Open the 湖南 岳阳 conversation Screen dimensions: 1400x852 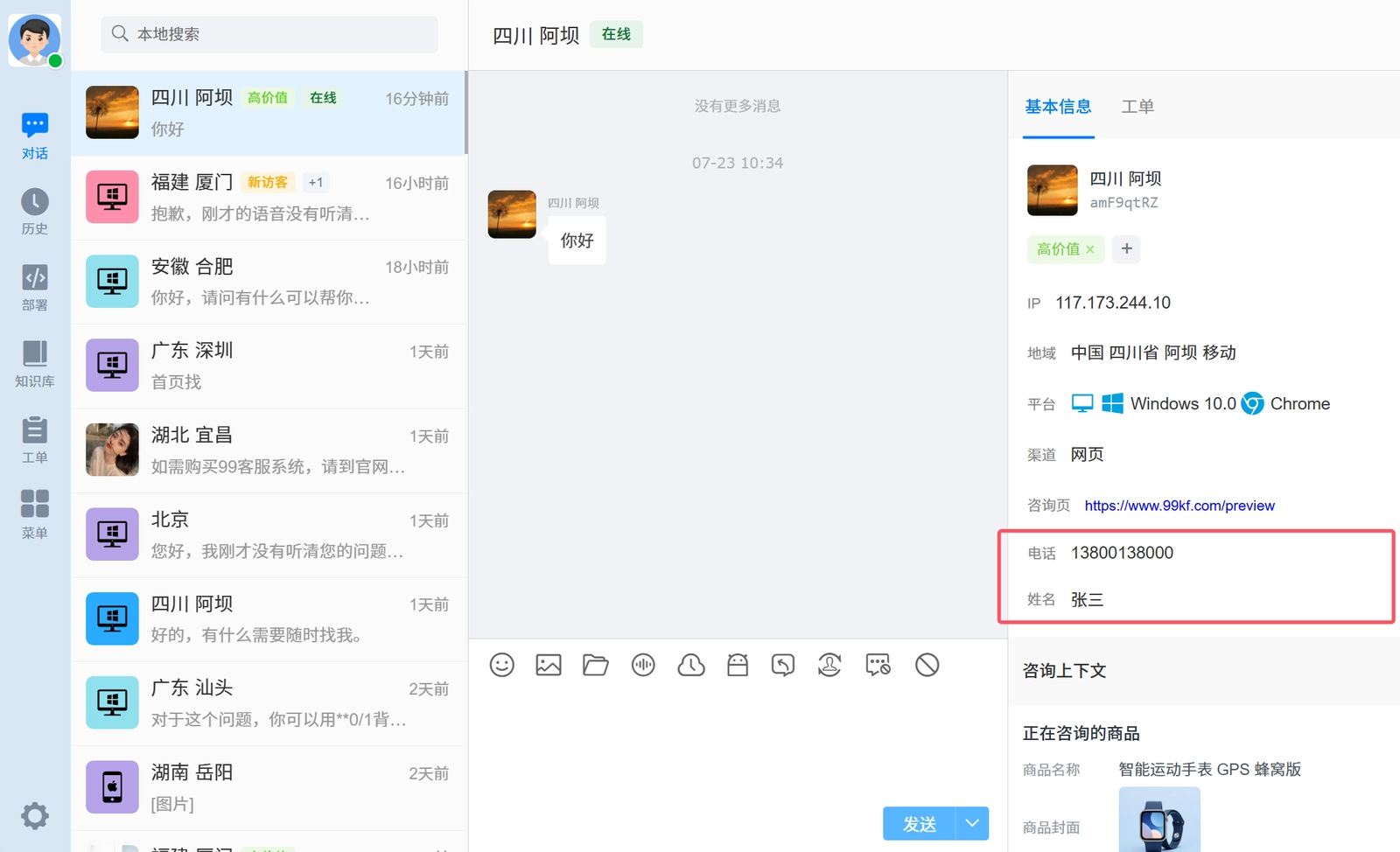[x=269, y=787]
